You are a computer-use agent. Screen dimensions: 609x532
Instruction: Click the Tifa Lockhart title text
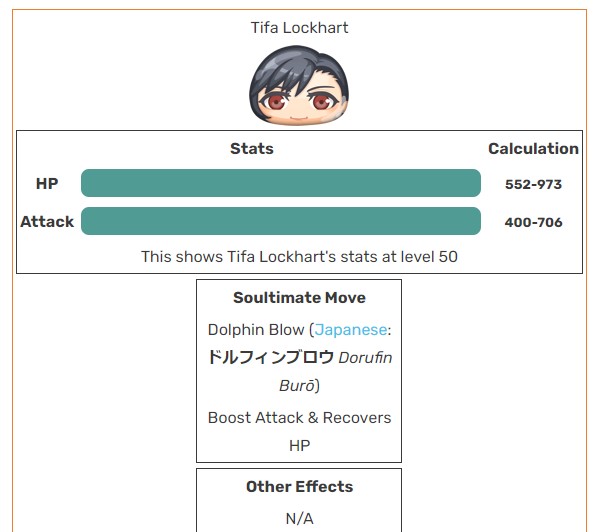(299, 28)
